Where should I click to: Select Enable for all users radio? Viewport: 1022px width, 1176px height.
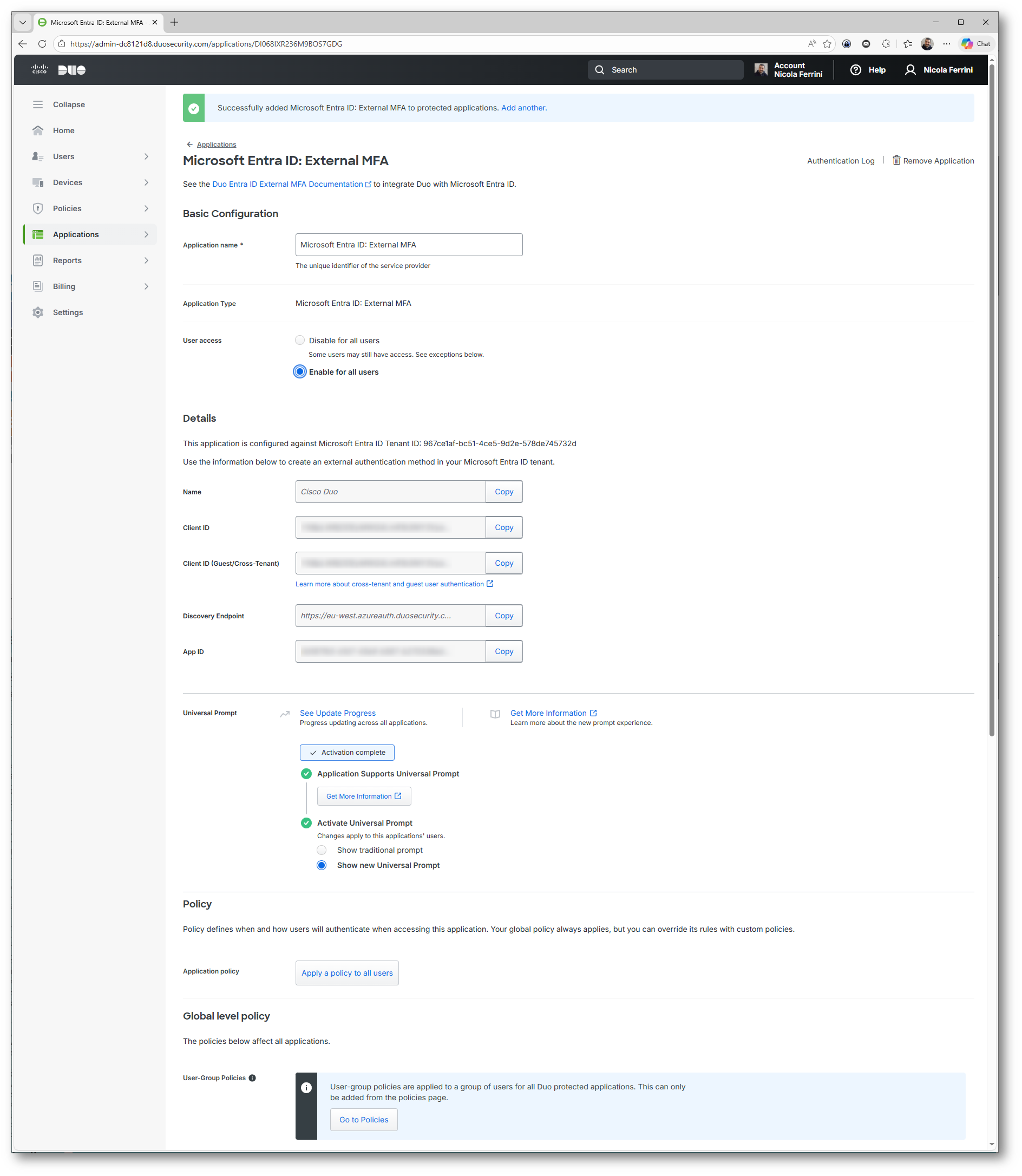tap(299, 372)
